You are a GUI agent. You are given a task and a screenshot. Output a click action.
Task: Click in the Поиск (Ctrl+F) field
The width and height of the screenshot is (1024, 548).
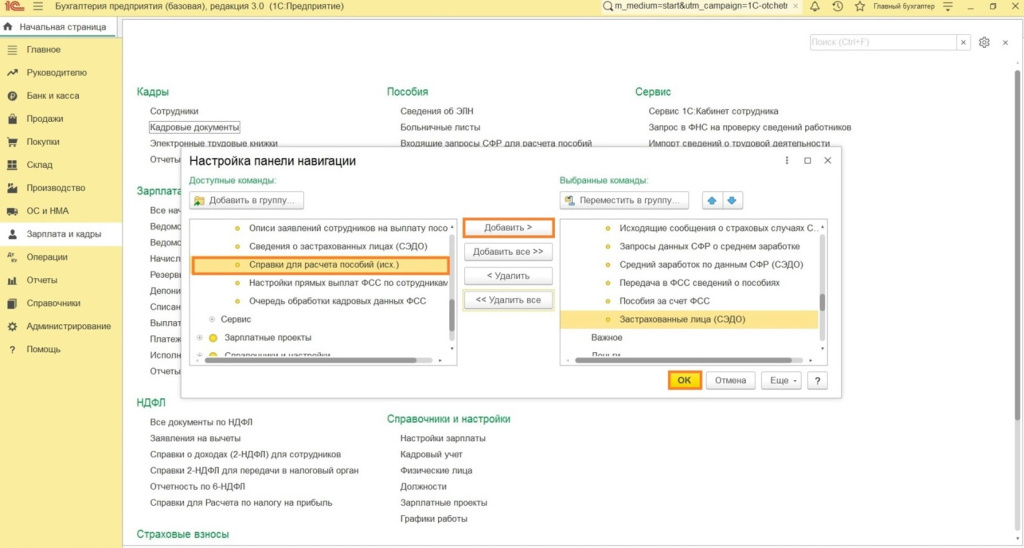pos(883,42)
